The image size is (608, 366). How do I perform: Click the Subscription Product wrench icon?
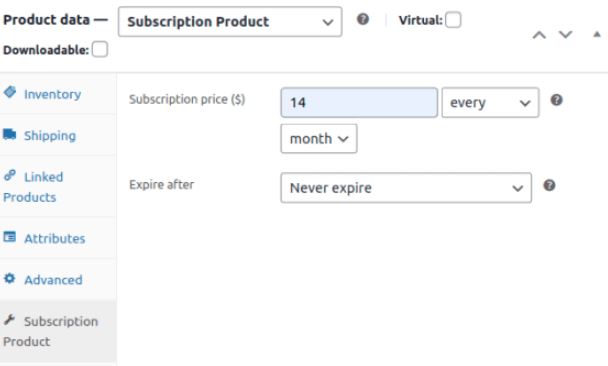(x=10, y=320)
